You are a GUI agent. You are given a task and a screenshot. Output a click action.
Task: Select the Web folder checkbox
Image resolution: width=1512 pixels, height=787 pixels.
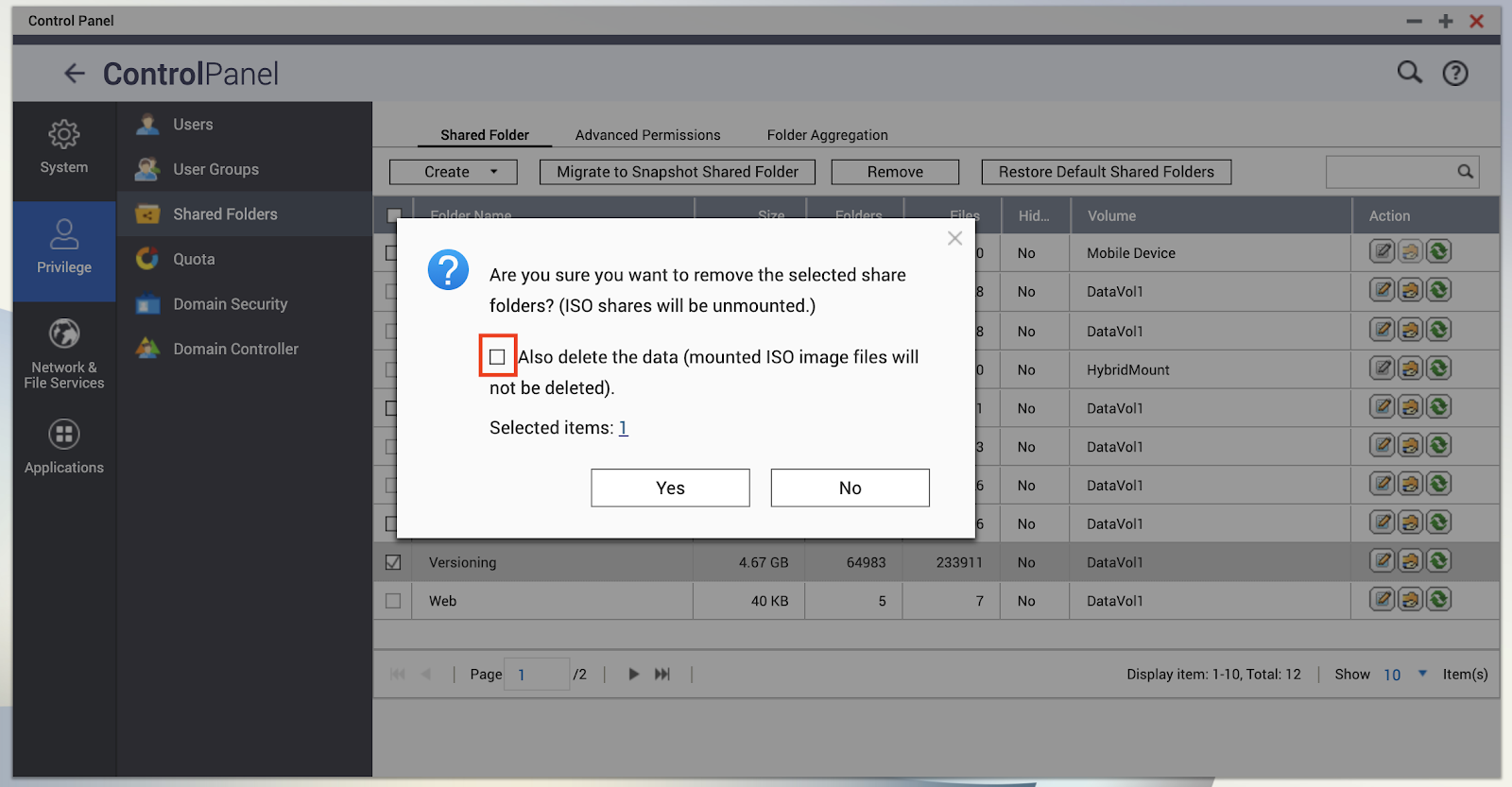click(393, 601)
